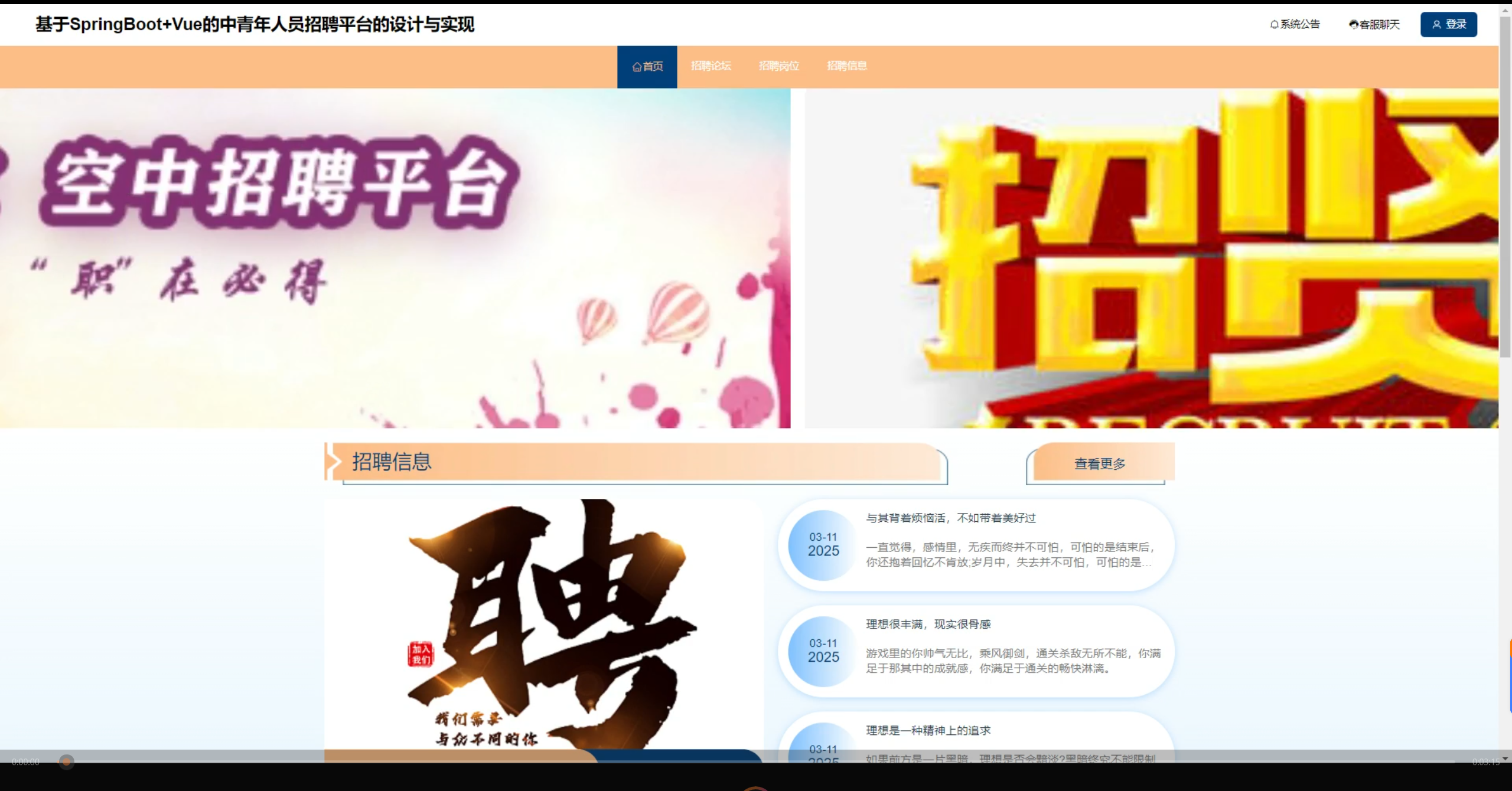Click second 03-11 2025 date circle
1512x791 pixels.
pos(823,651)
